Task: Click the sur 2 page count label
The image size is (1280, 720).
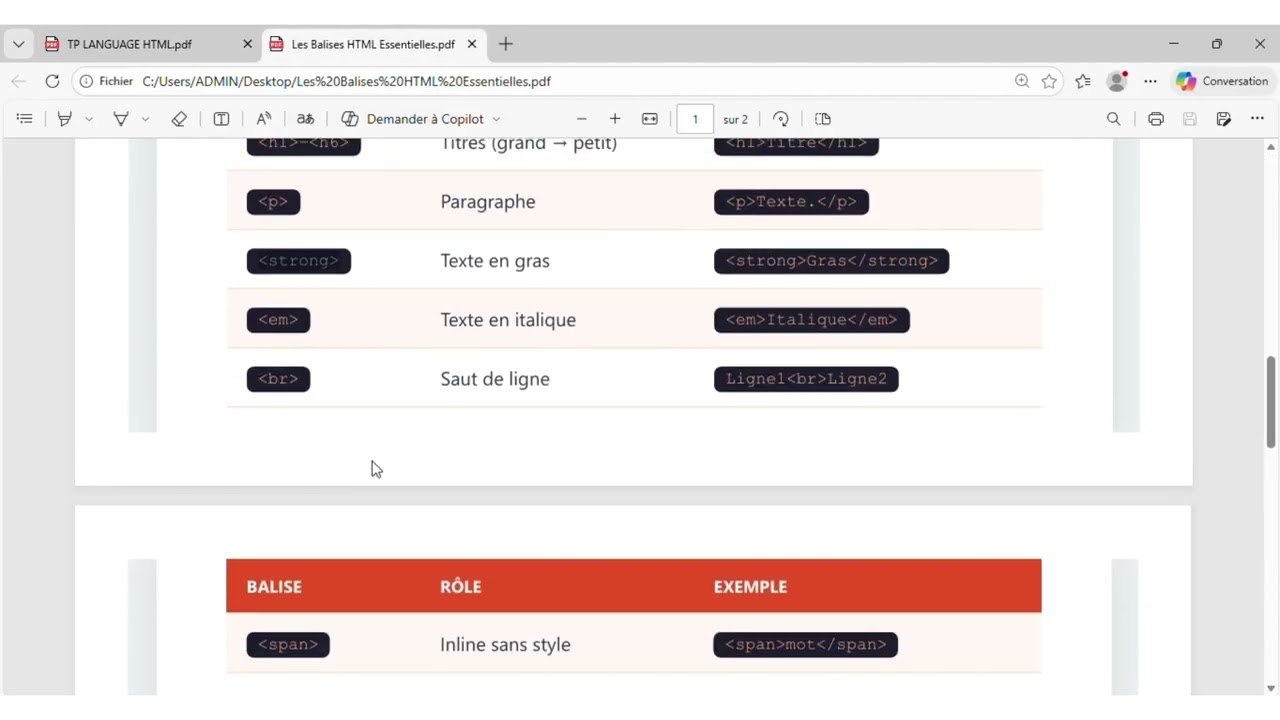Action: coord(736,119)
